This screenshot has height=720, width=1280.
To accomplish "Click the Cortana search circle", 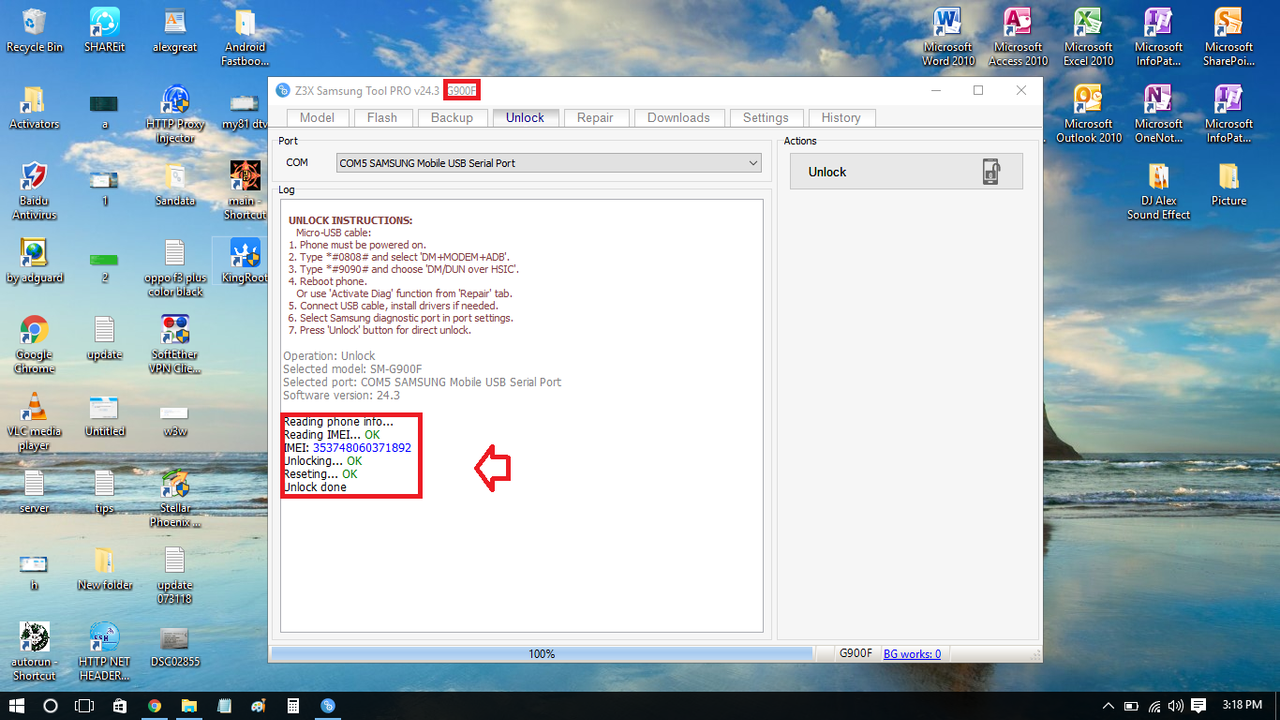I will click(x=51, y=706).
